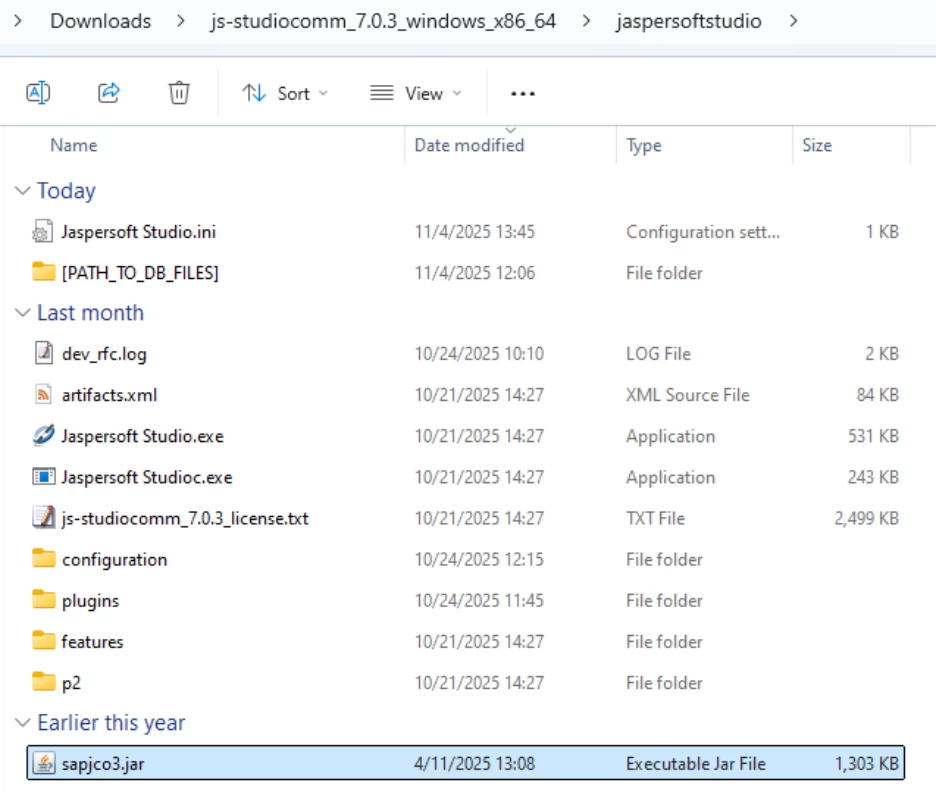Click the Configuration sett... type cell
936x792 pixels.
pos(703,232)
